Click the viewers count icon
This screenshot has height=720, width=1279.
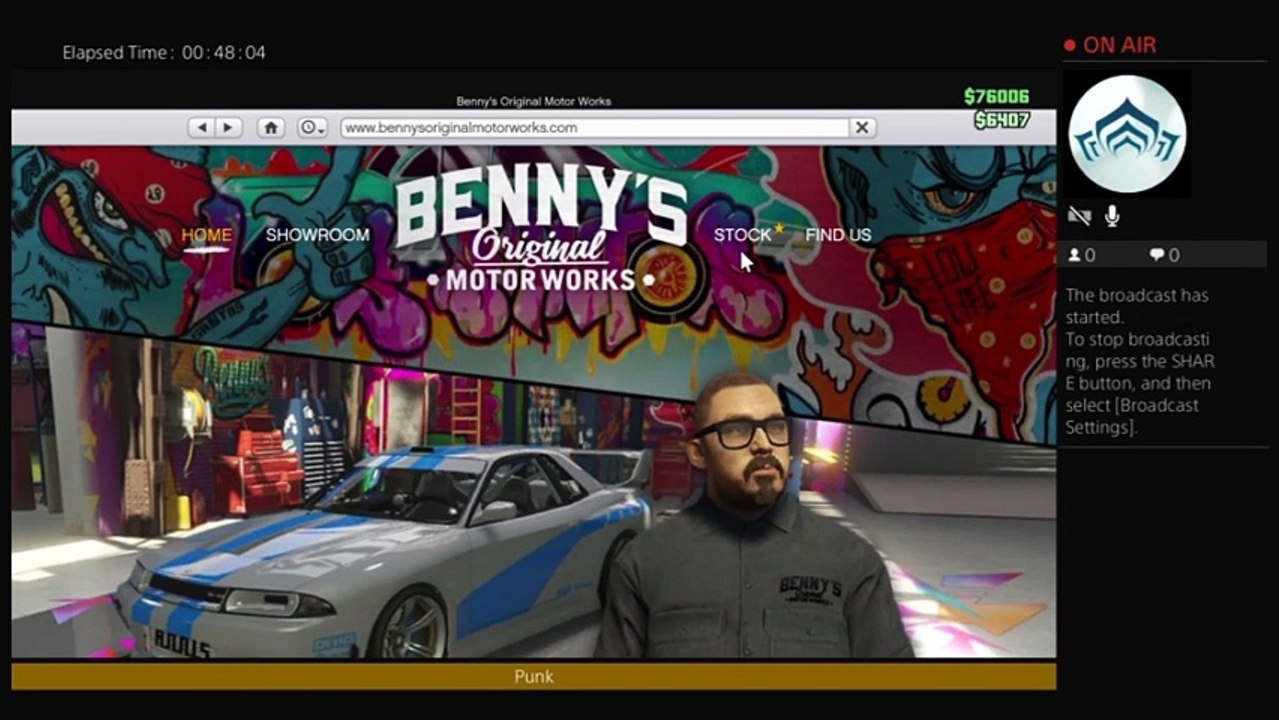(1075, 255)
